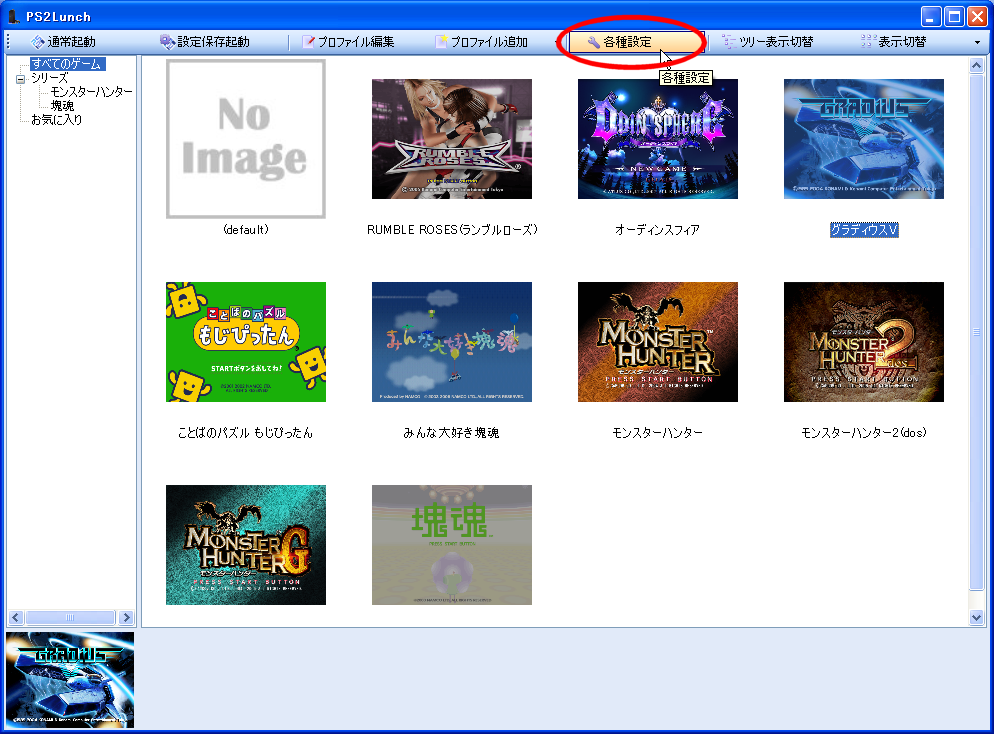Collapse the シリーズ tree node

click(x=20, y=79)
